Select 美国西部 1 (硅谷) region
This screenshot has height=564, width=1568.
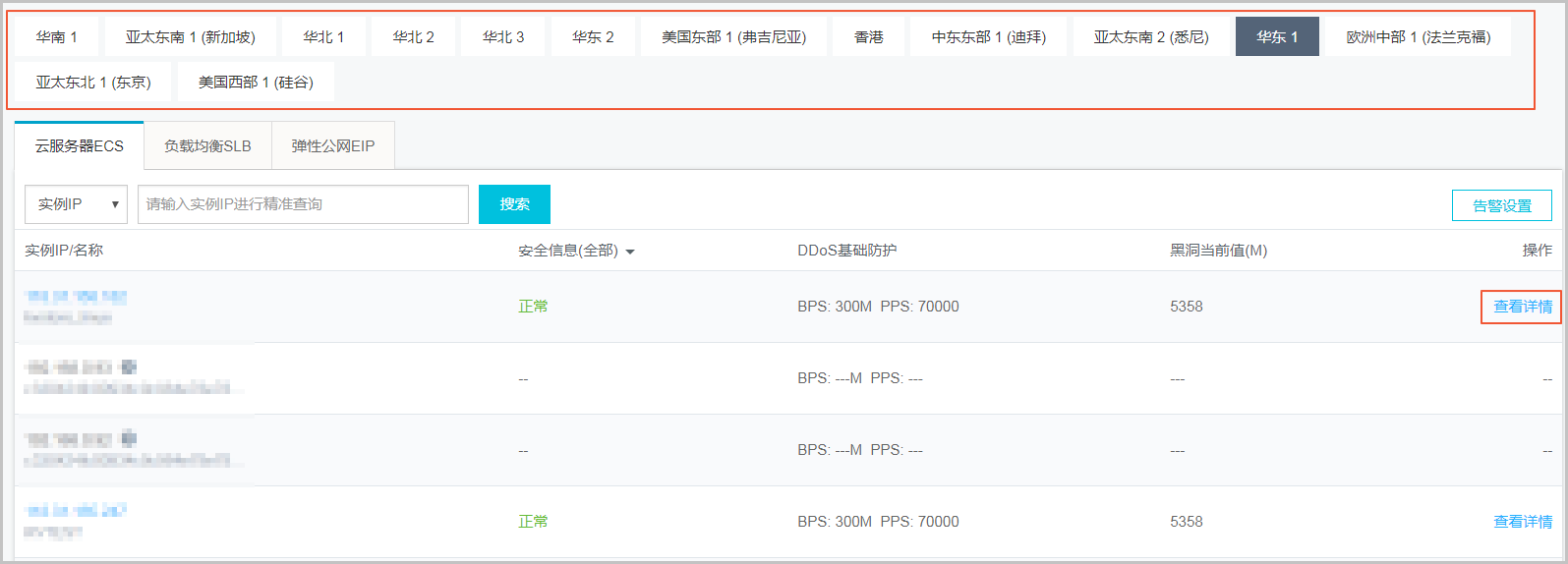[x=256, y=83]
